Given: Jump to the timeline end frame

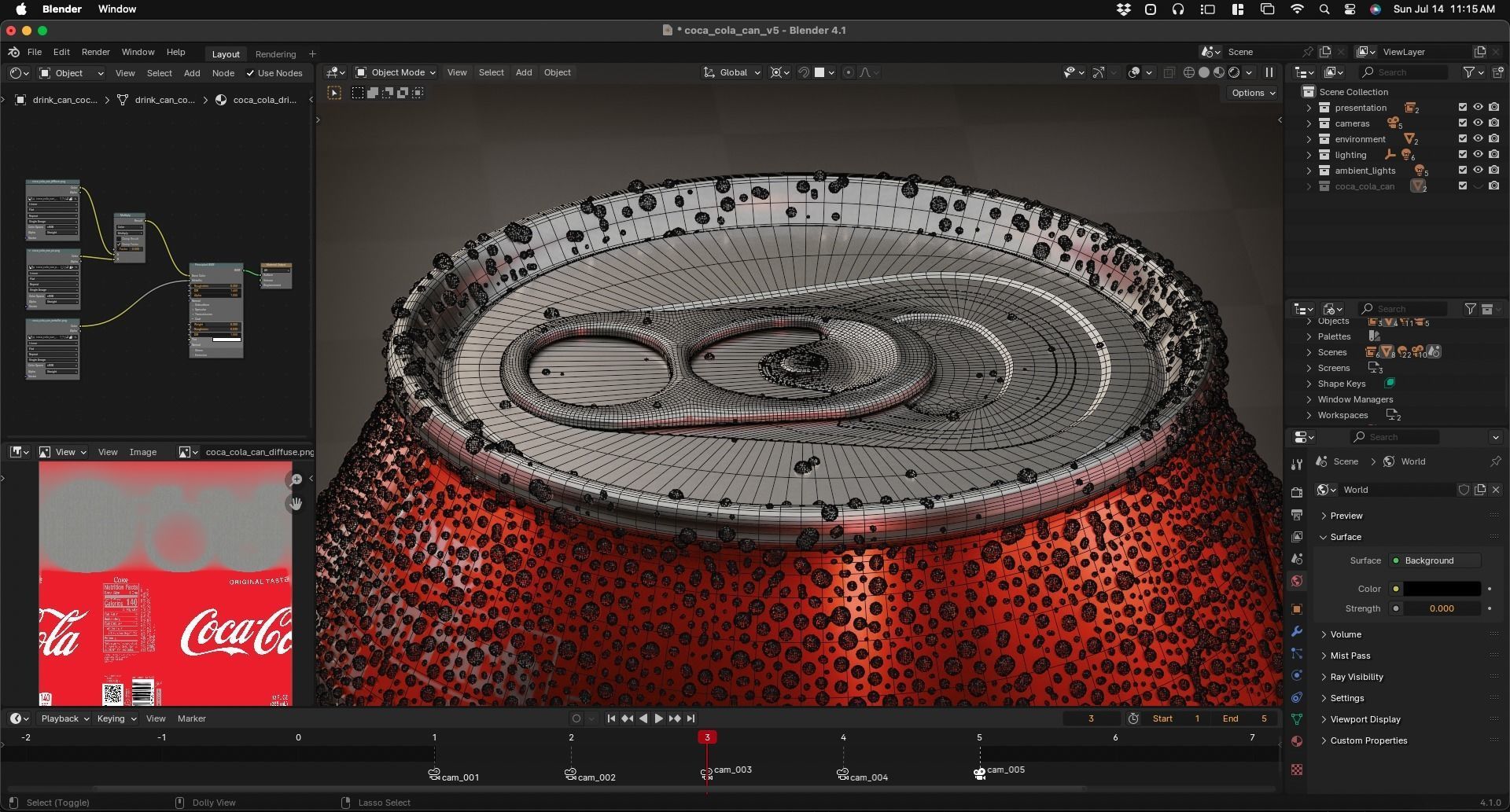Looking at the screenshot, I should click(x=691, y=718).
